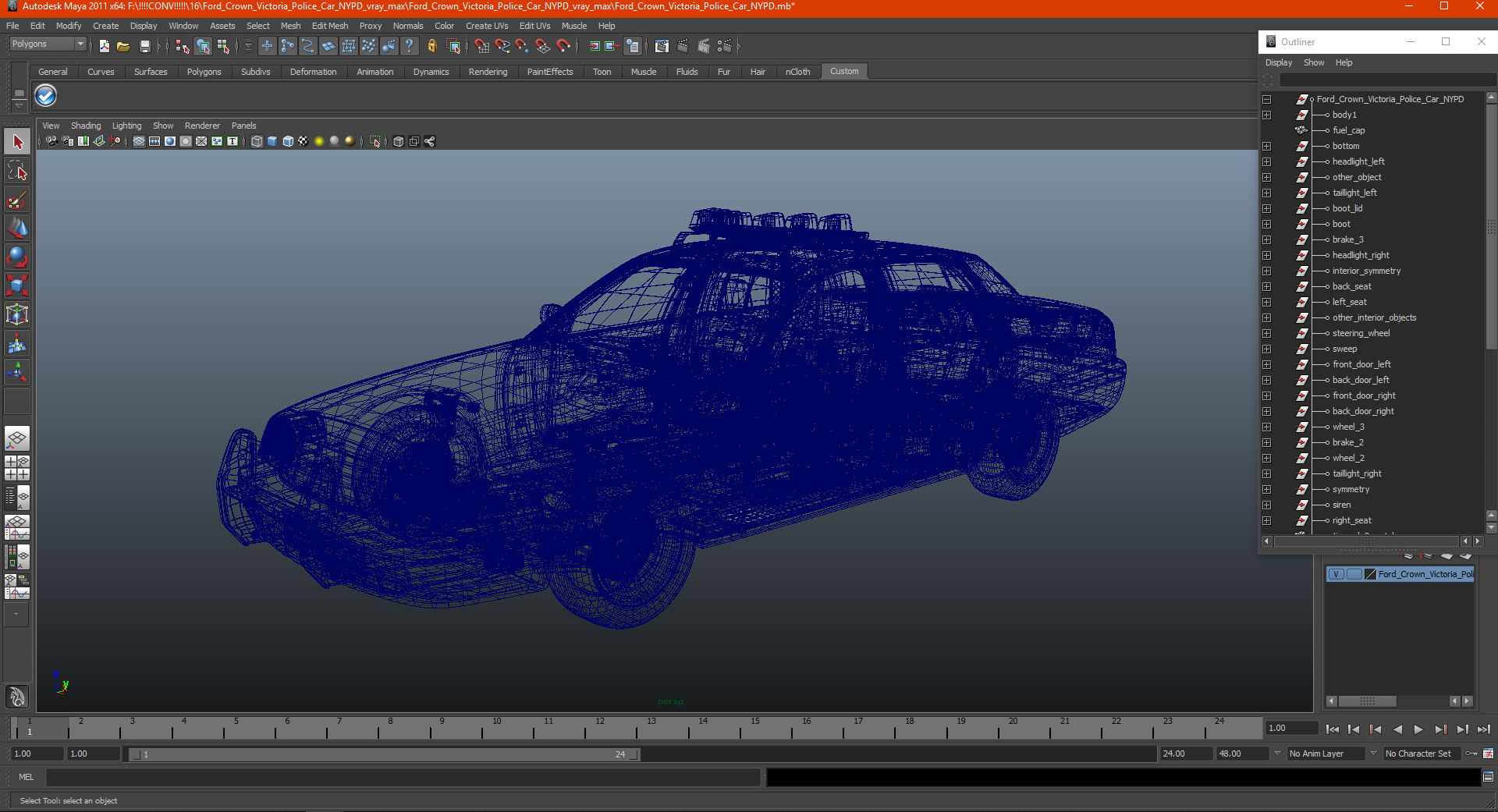Go to start of playback range
1498x812 pixels.
(1332, 729)
